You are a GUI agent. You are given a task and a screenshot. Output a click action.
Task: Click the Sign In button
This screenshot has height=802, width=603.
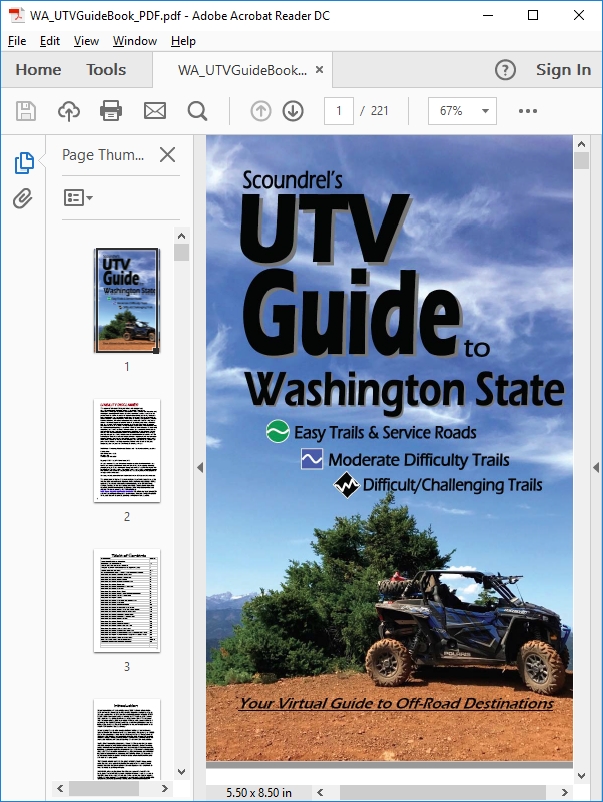563,70
